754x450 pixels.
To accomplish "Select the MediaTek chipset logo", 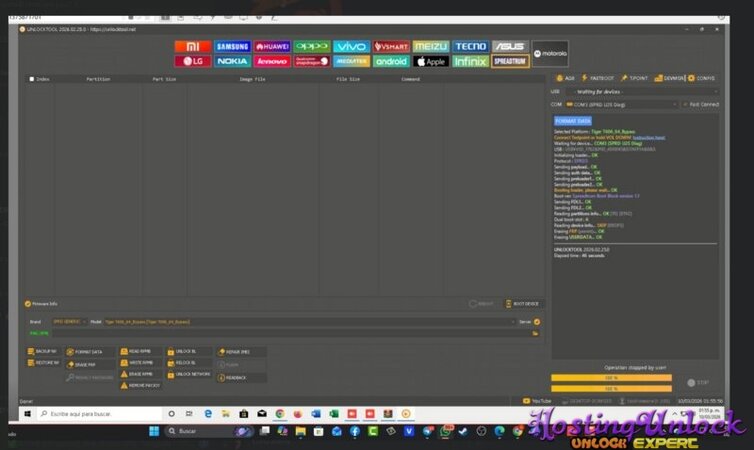I will [x=350, y=62].
